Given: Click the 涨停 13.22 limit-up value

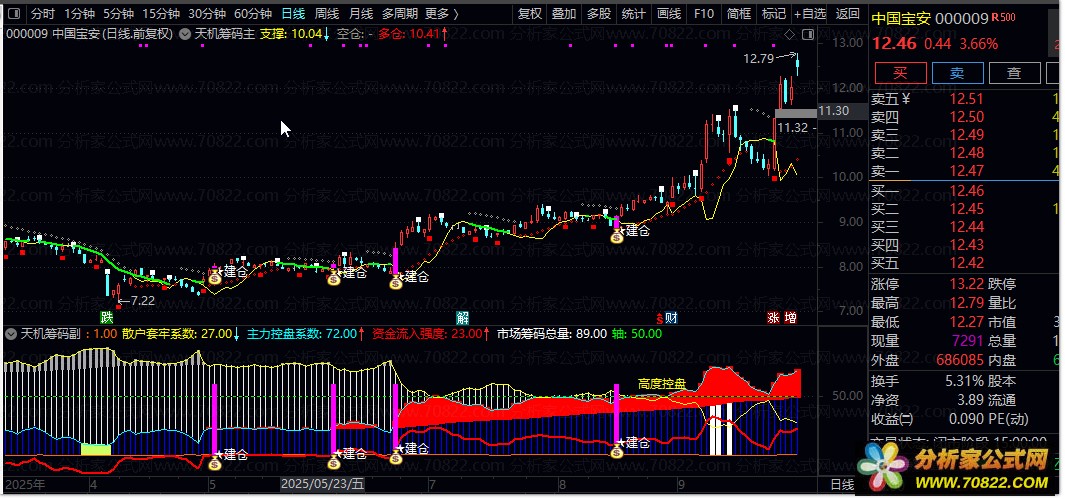Looking at the screenshot, I should (967, 284).
